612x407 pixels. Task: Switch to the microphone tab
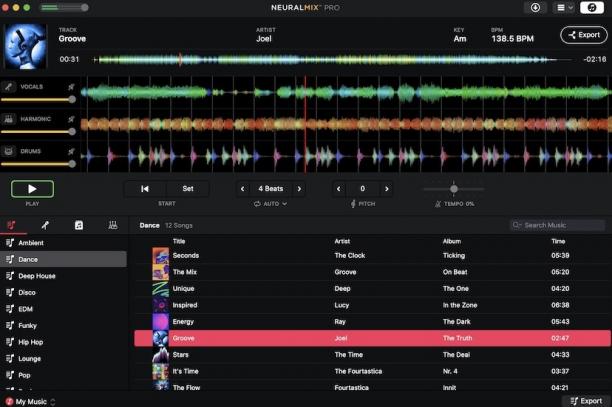point(45,225)
